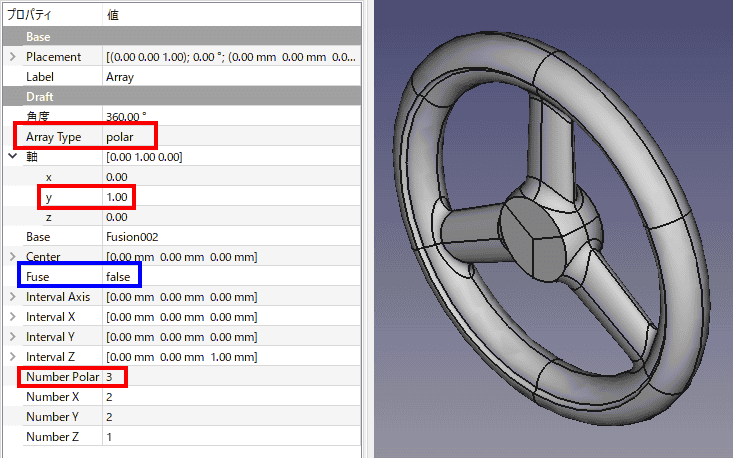Expand the Center property row
This screenshot has width=733, height=458.
[13, 257]
